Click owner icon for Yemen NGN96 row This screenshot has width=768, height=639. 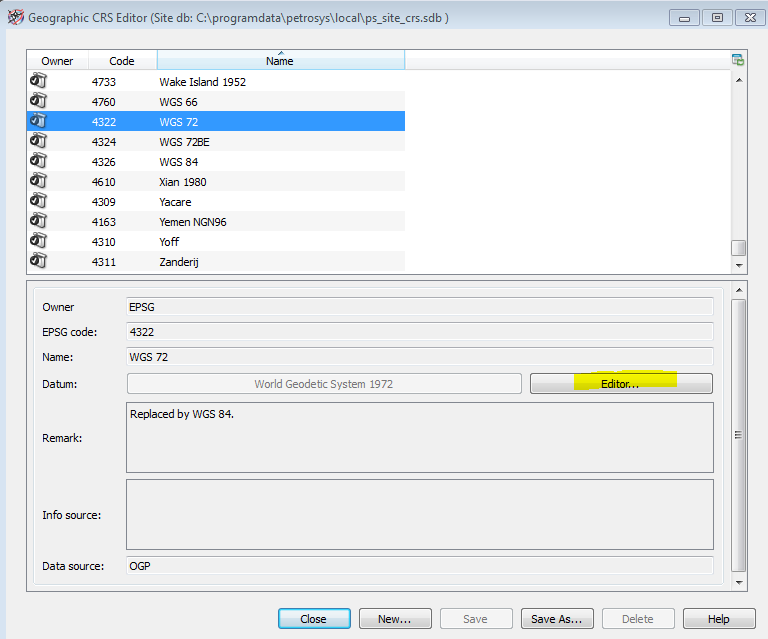[38, 221]
